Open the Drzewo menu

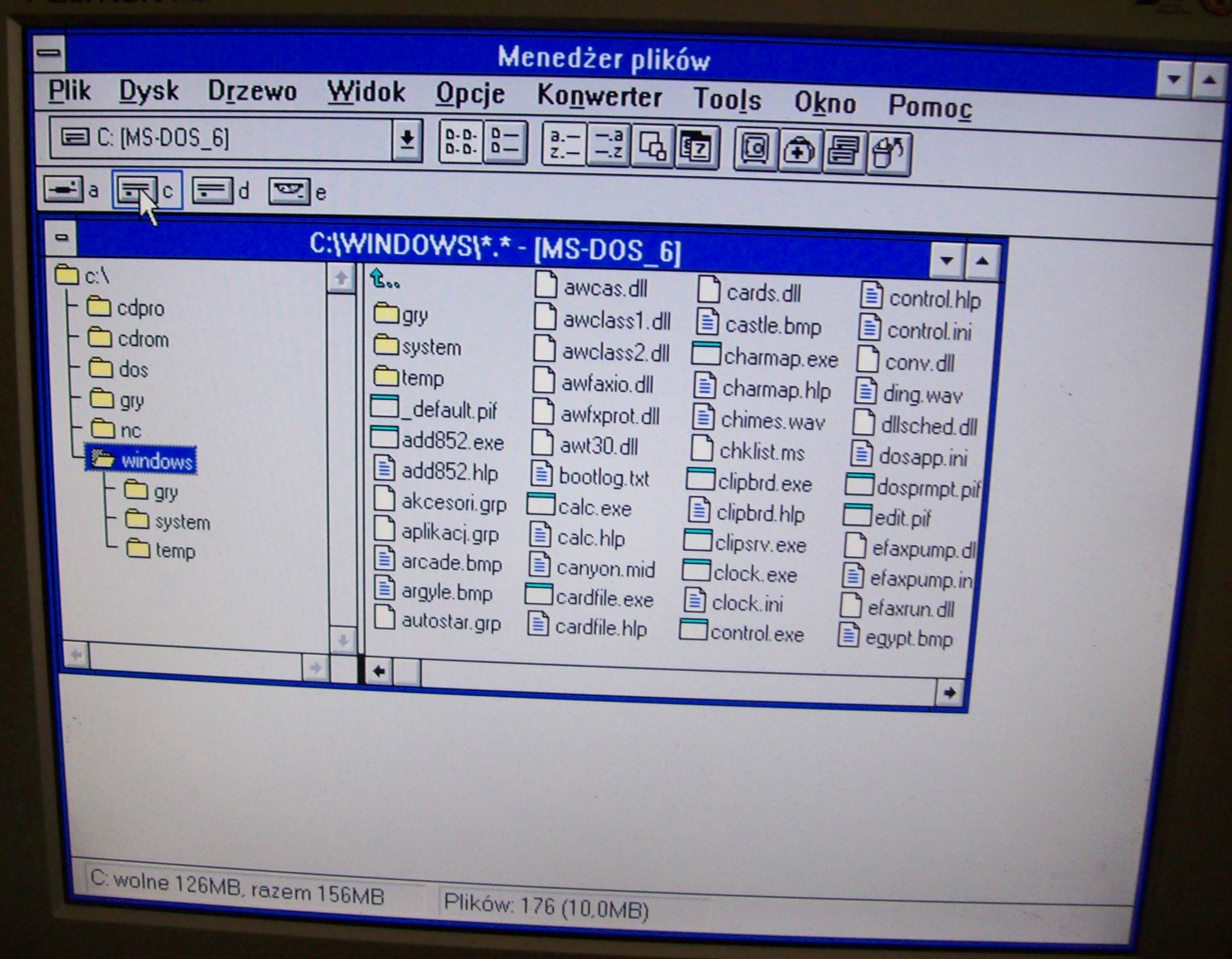pyautogui.click(x=252, y=92)
